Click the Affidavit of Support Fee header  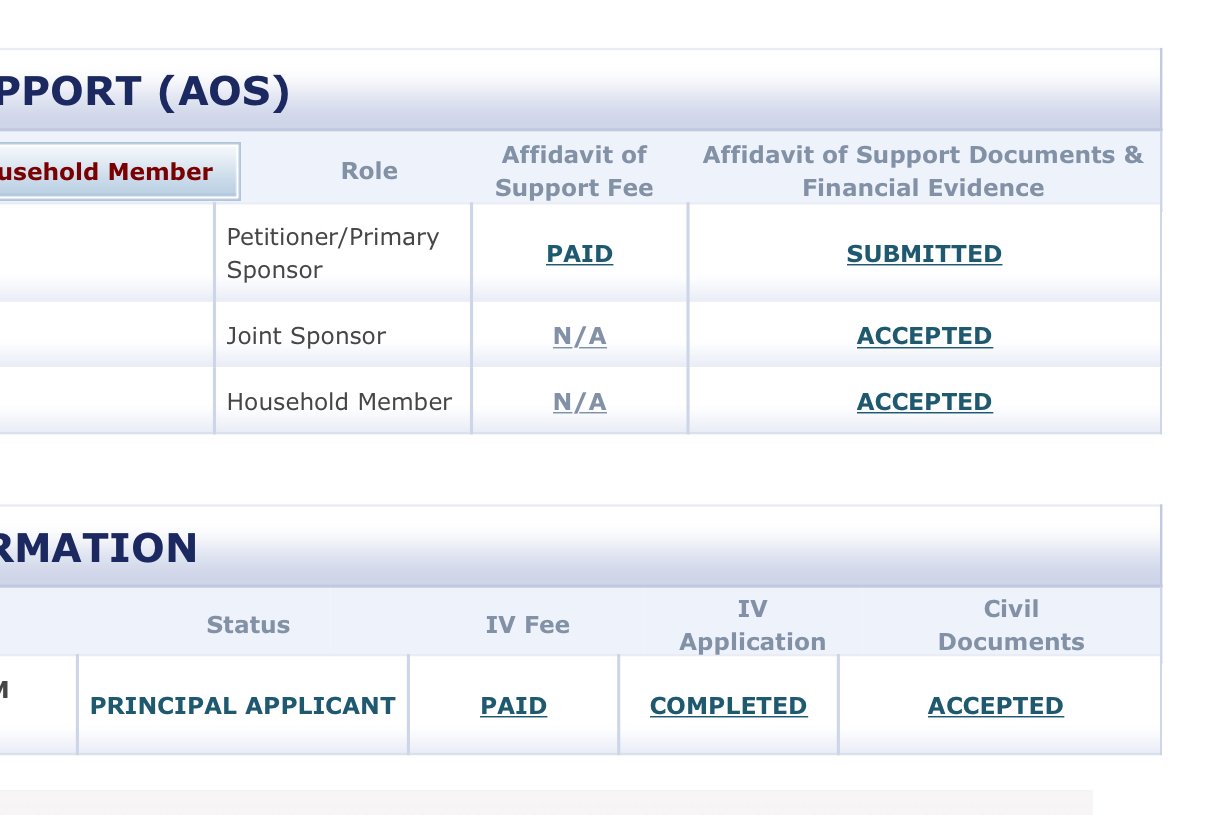click(574, 171)
